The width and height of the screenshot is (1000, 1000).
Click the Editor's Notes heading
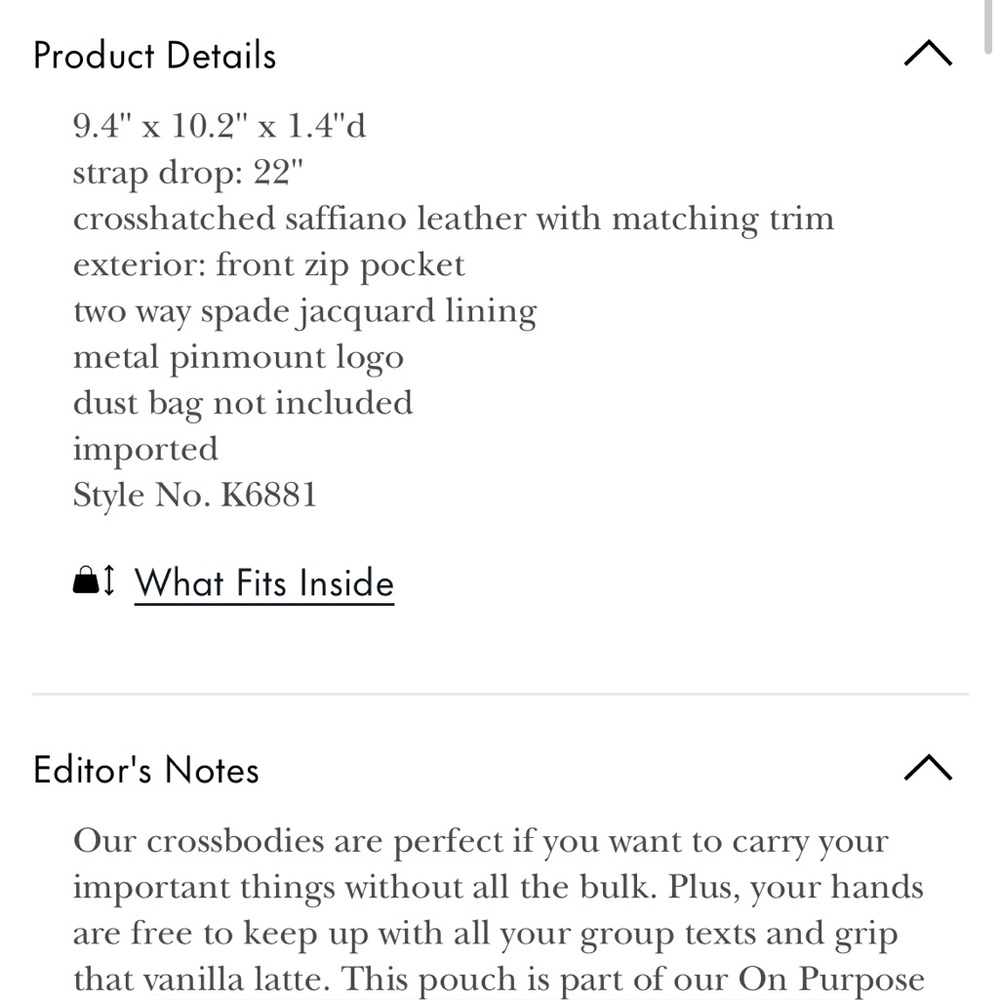coord(146,770)
